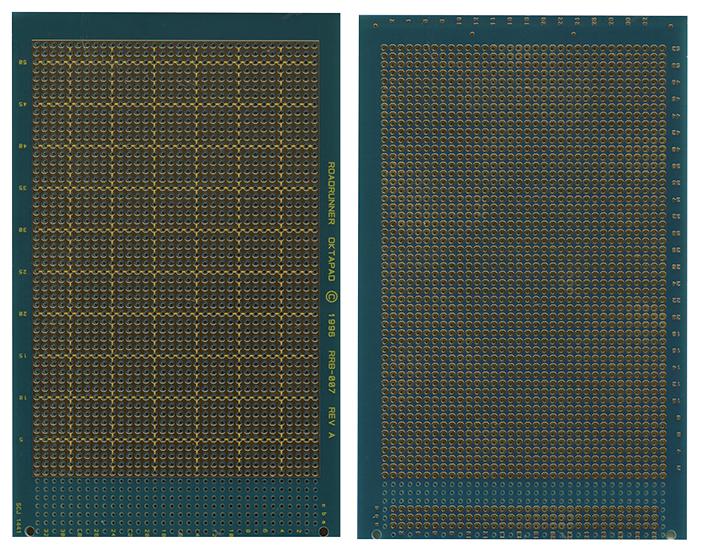
Task: Click the REV A revision marking
Action: pos(331,423)
